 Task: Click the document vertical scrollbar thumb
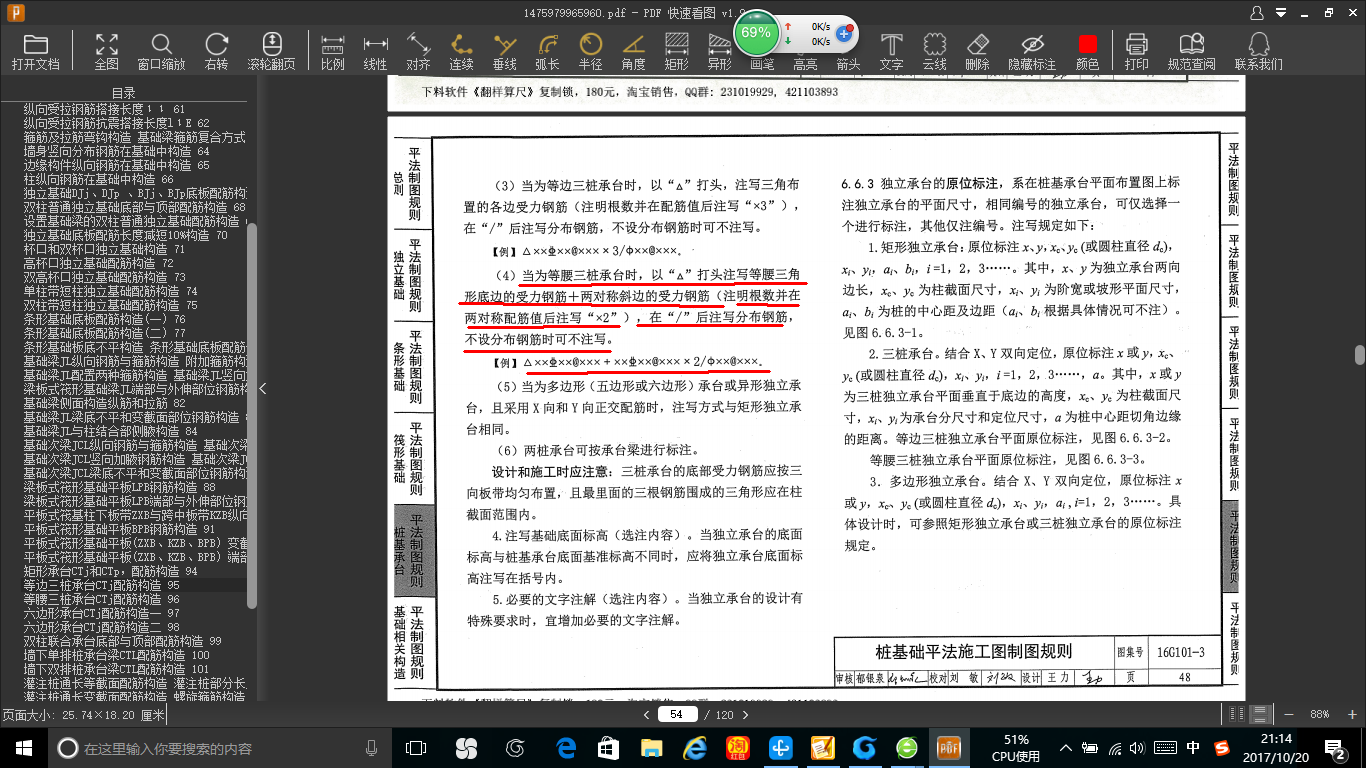coord(1359,355)
